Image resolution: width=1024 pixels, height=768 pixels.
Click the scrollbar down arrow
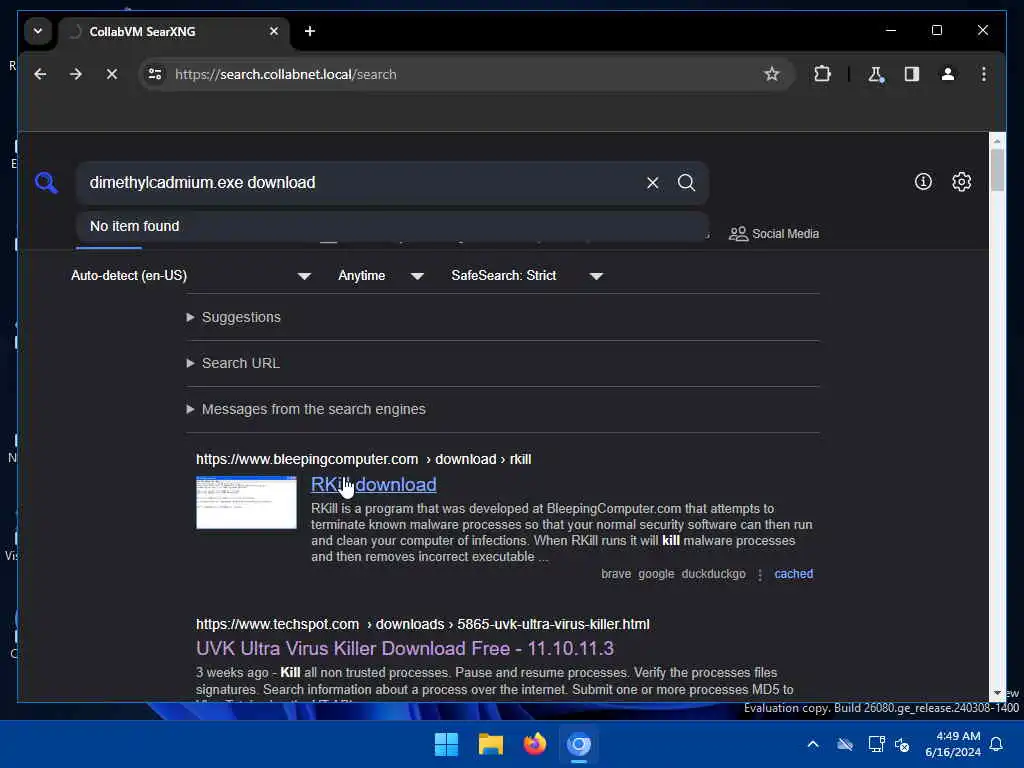coord(997,693)
